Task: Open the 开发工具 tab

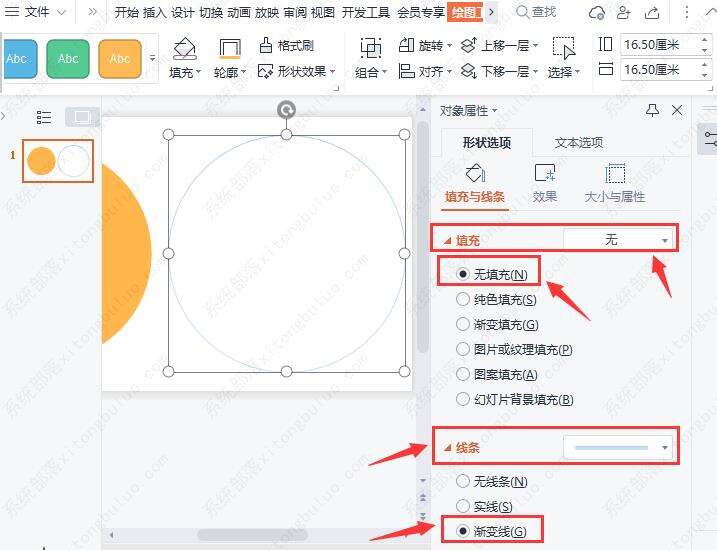Action: [366, 12]
